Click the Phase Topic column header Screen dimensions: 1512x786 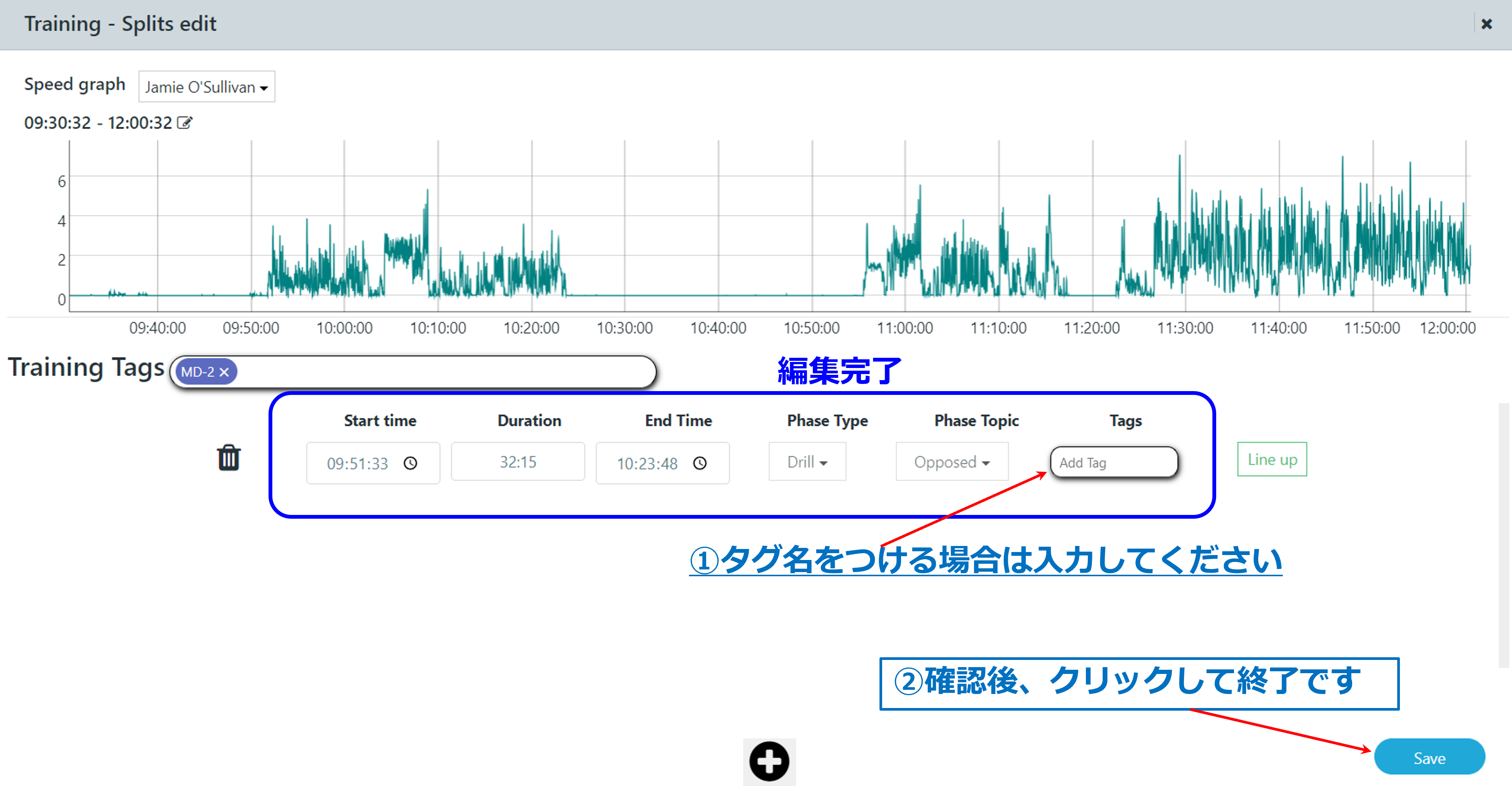pos(976,421)
